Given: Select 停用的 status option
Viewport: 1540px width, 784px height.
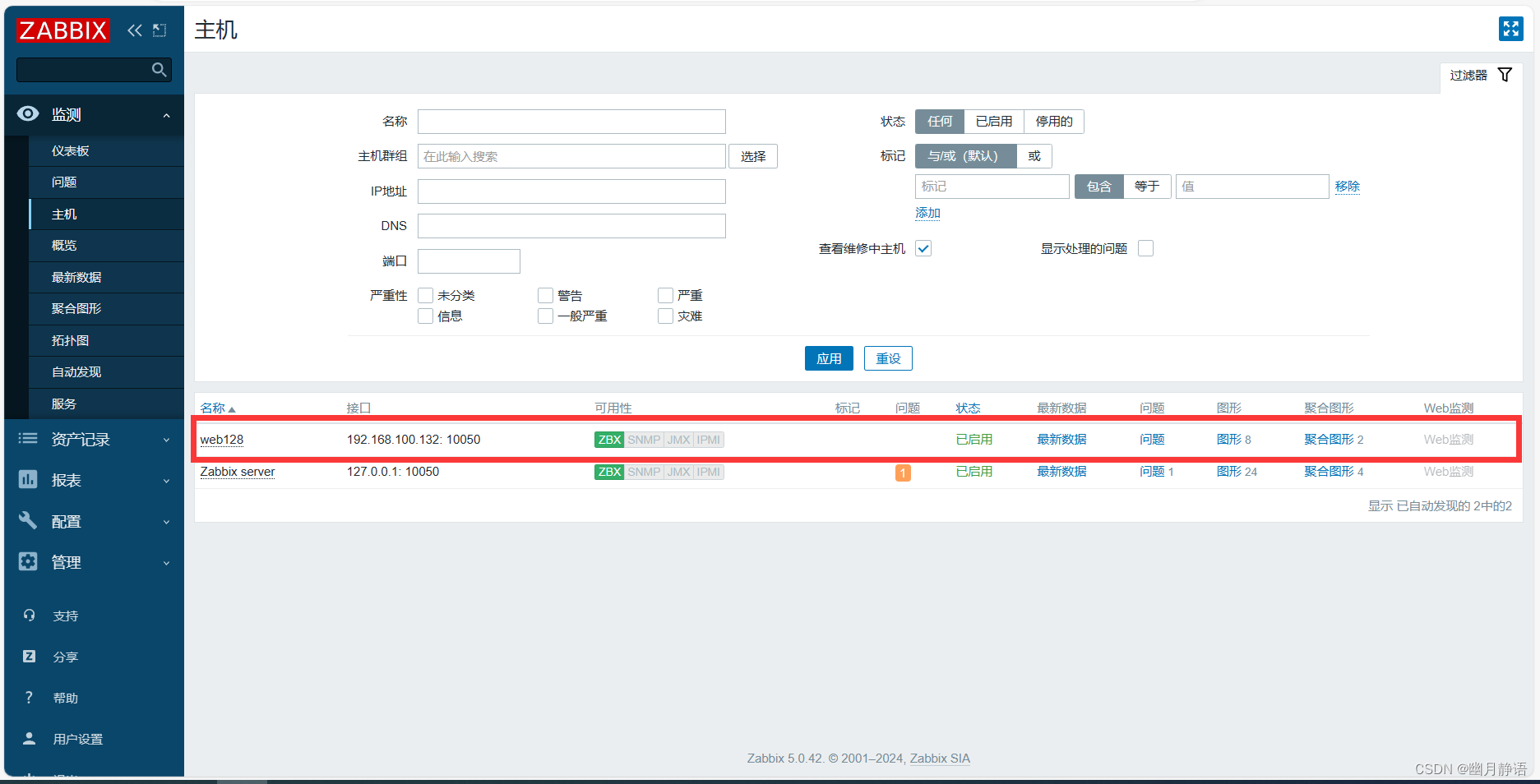Looking at the screenshot, I should [1053, 122].
